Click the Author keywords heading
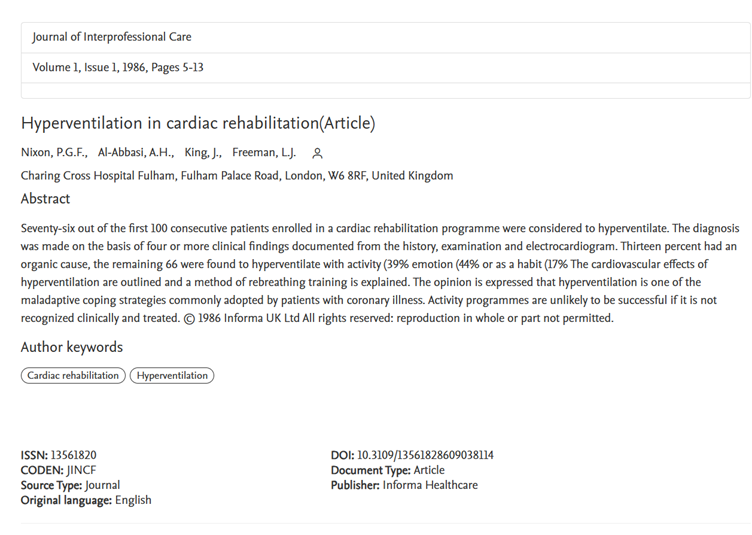Image resolution: width=752 pixels, height=535 pixels. tap(72, 347)
